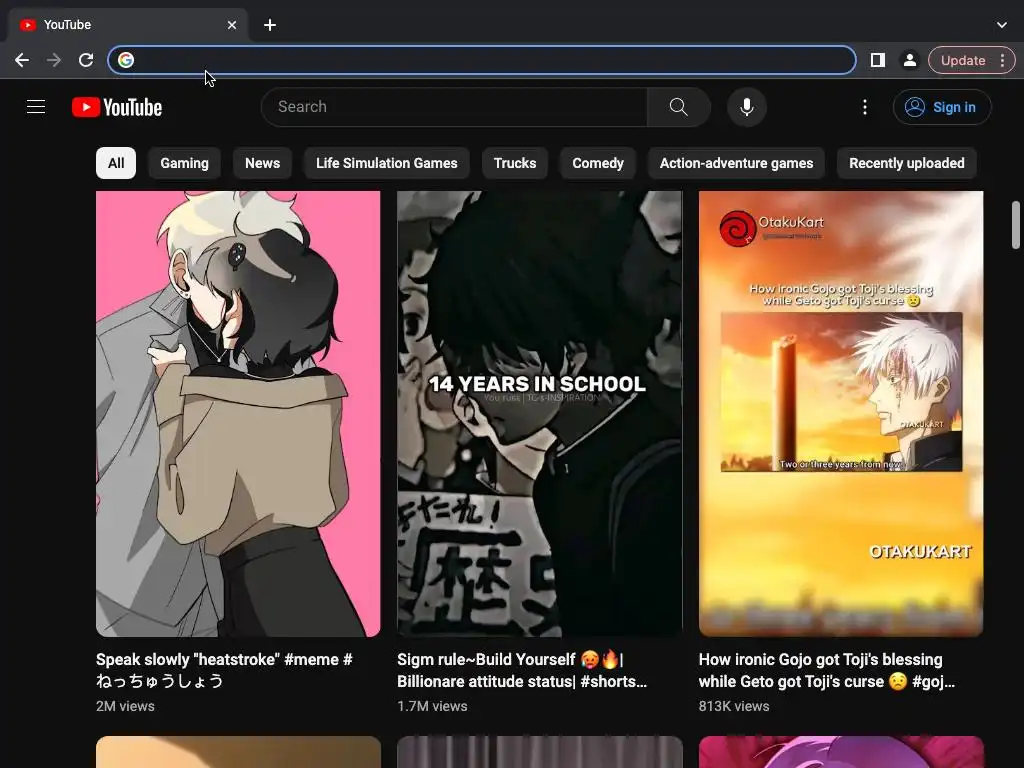The image size is (1024, 768).
Task: Select the YouTube browser tab
Action: tap(128, 25)
